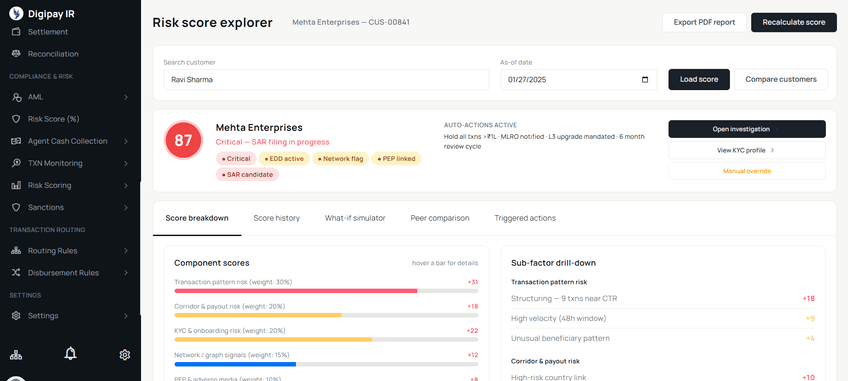This screenshot has height=381, width=848.
Task: Click the Reconciliation menu label
Action: [53, 54]
